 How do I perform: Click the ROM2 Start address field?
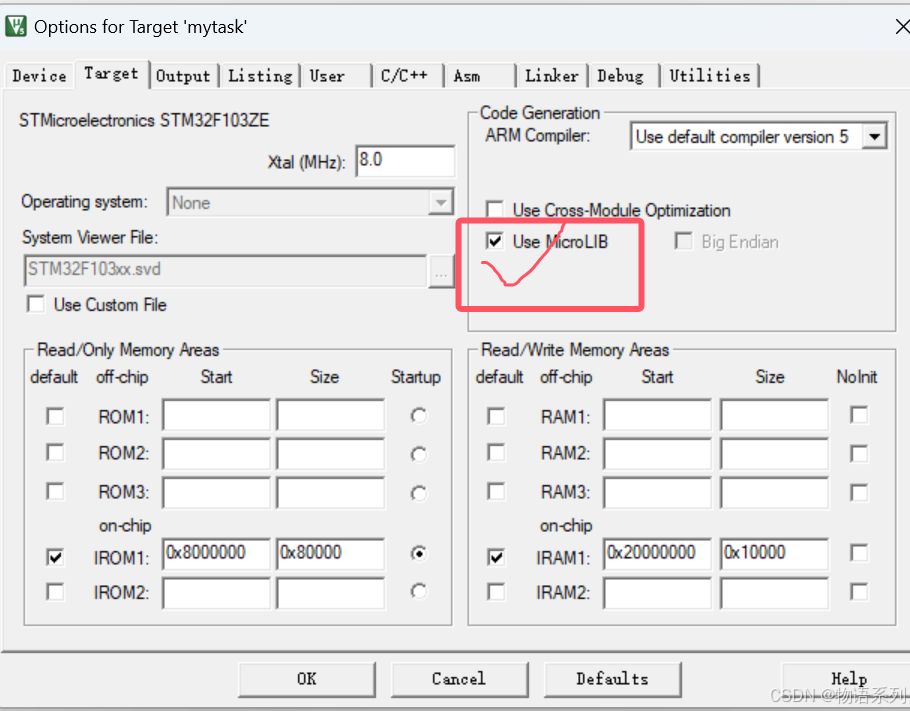(x=216, y=453)
